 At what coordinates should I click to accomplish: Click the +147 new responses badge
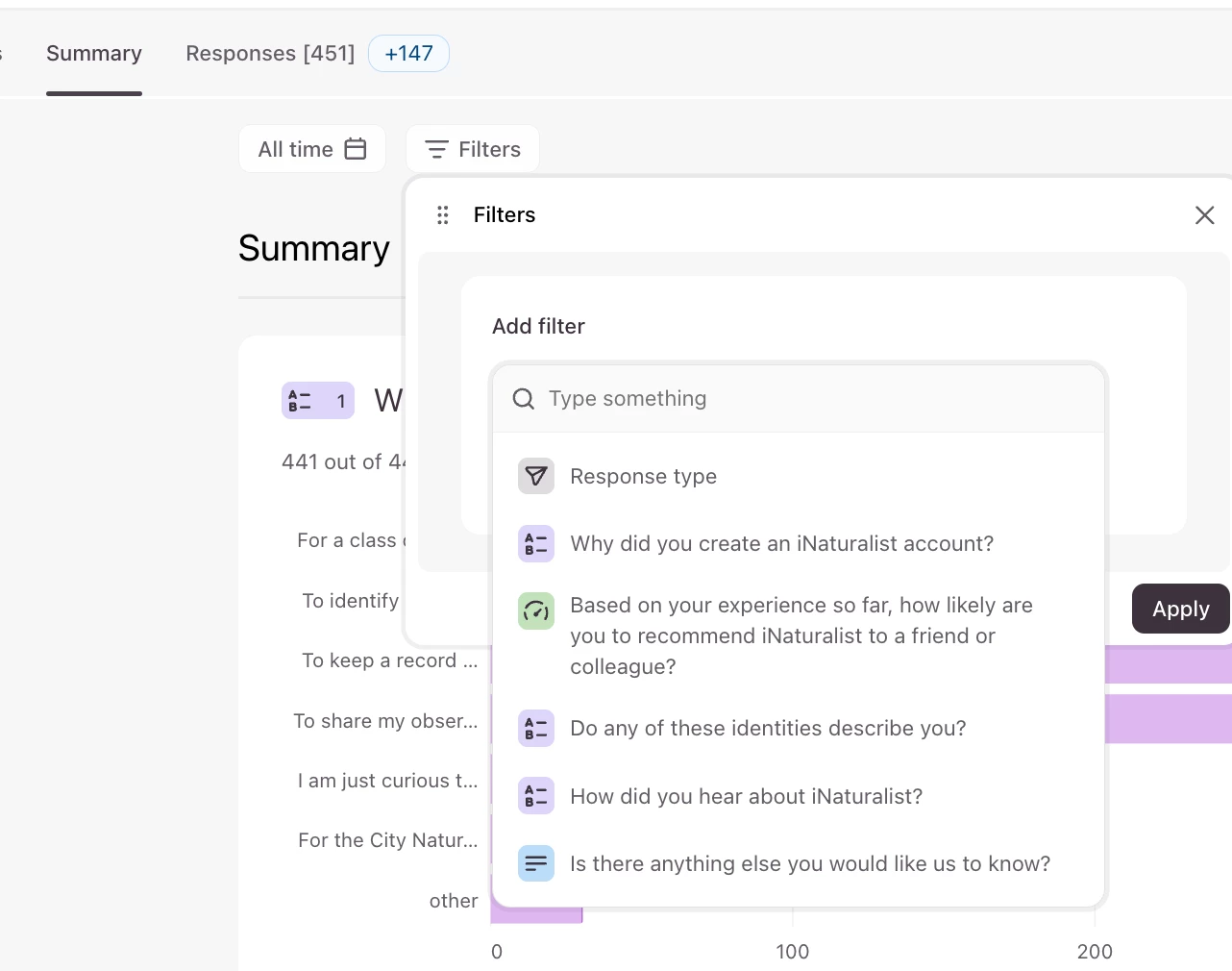408,54
